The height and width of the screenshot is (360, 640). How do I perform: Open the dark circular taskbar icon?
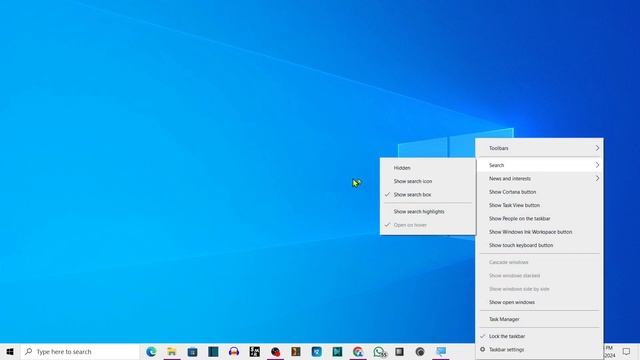point(420,351)
